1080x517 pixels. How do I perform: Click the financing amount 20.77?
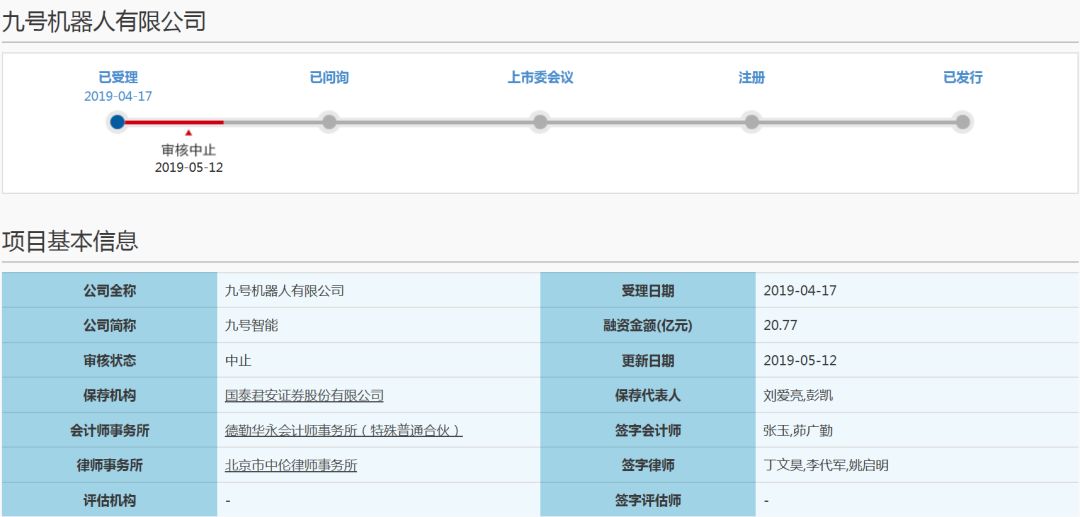pyautogui.click(x=780, y=326)
